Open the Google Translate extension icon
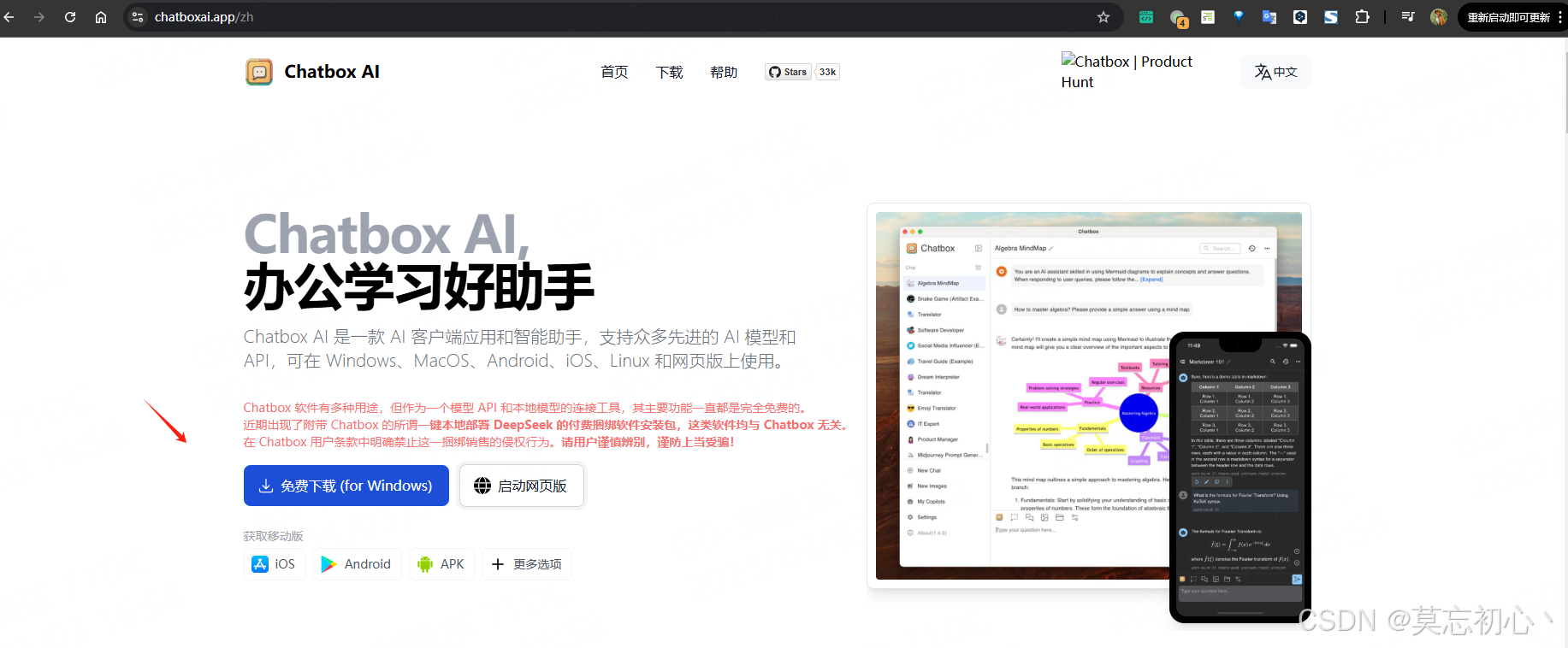Image resolution: width=1568 pixels, height=648 pixels. click(1269, 17)
